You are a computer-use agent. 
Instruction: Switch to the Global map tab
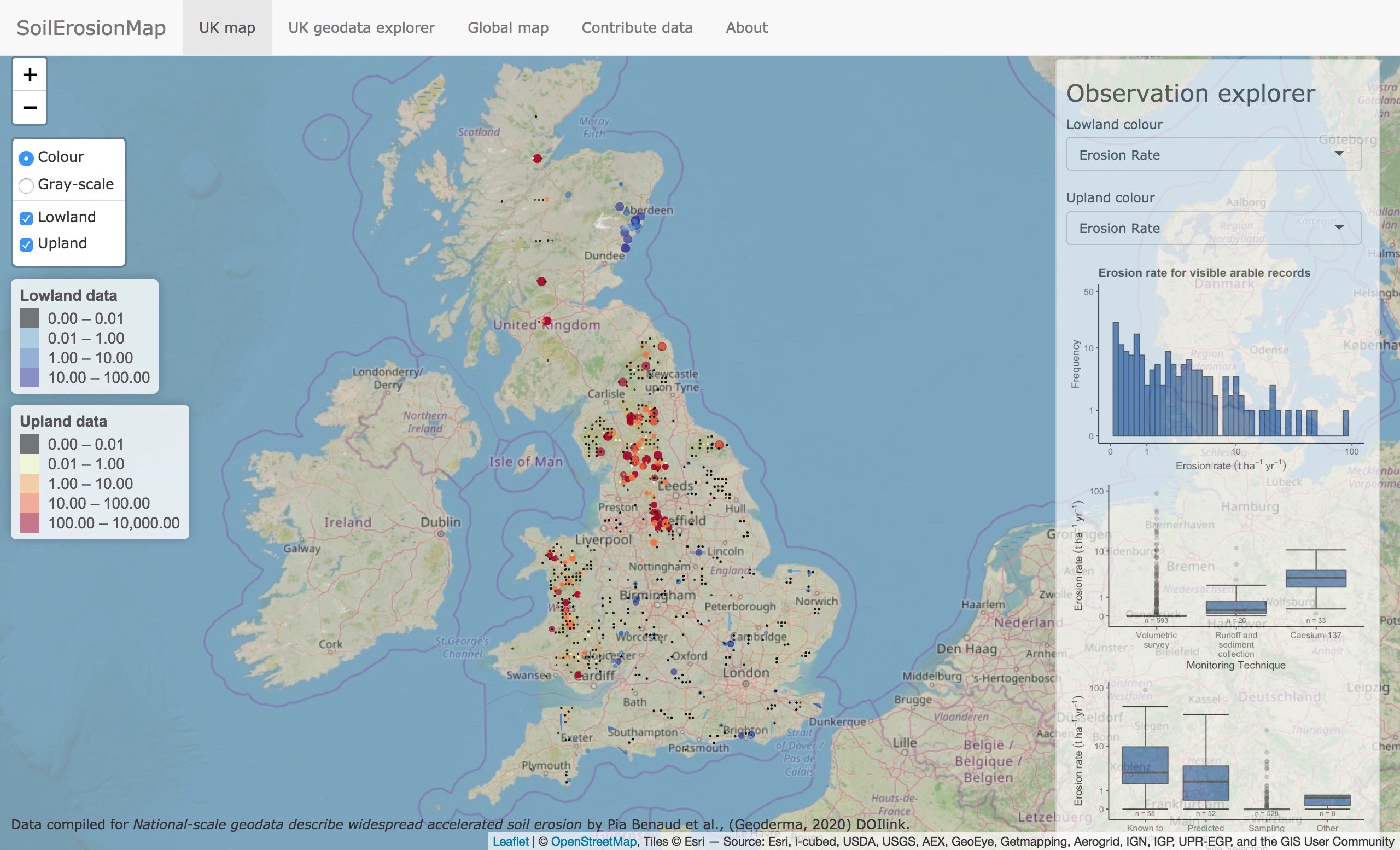507,27
